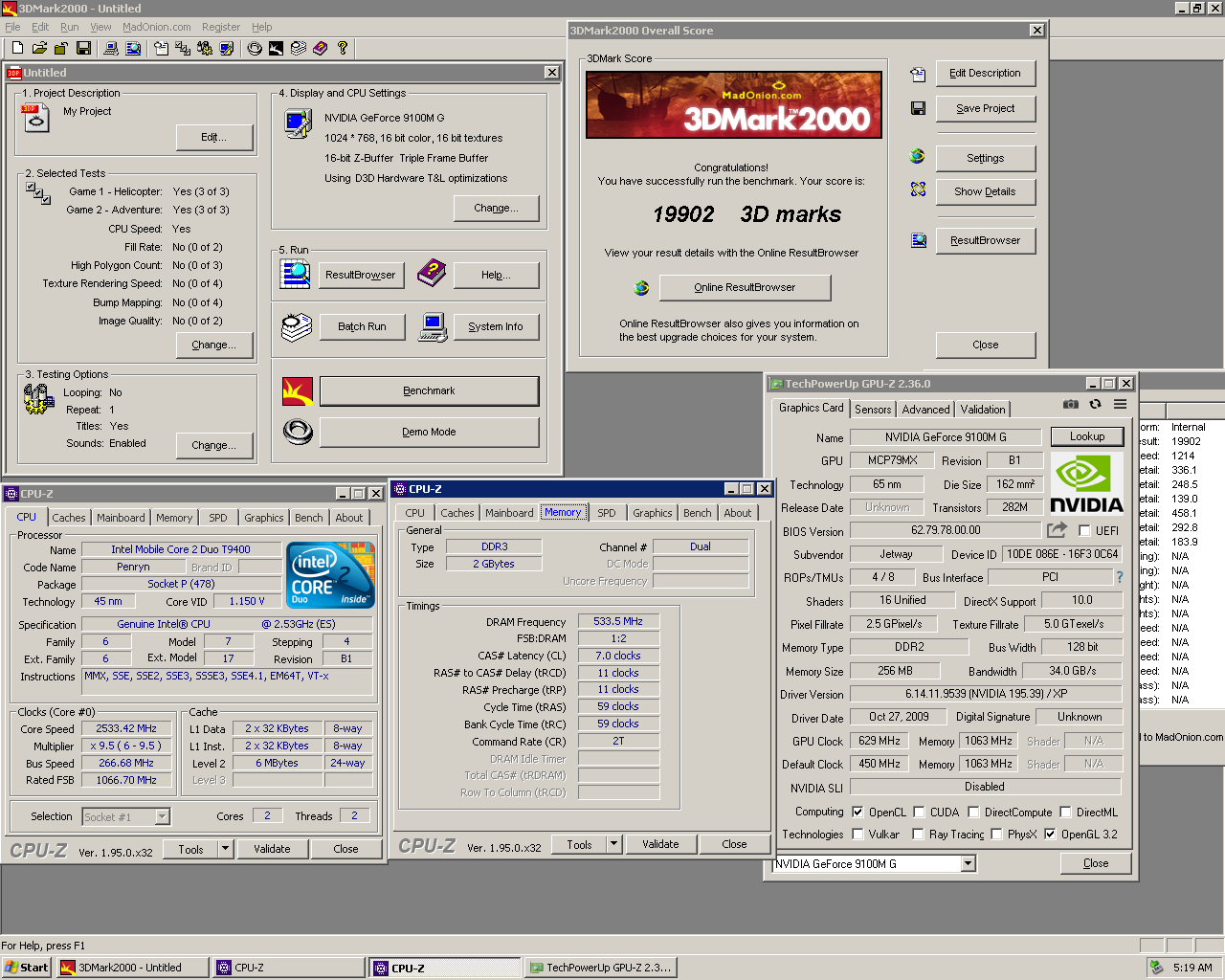Click the BIOS Version field 62.79.78.00.00

coord(946,530)
